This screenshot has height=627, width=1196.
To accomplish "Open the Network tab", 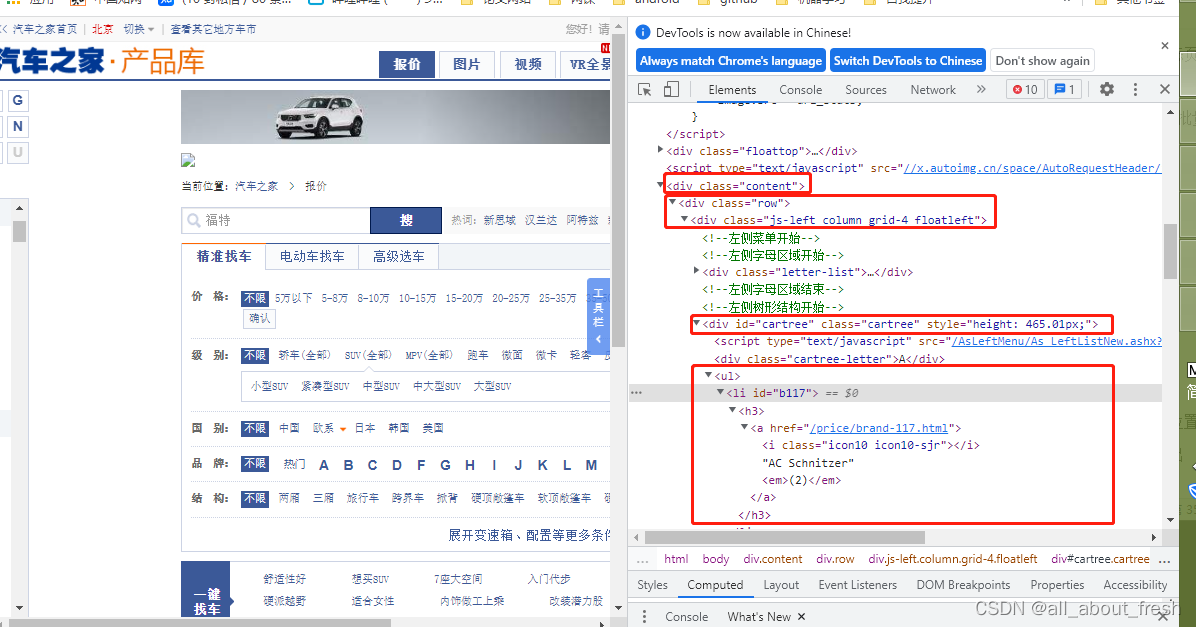I will click(x=933, y=89).
